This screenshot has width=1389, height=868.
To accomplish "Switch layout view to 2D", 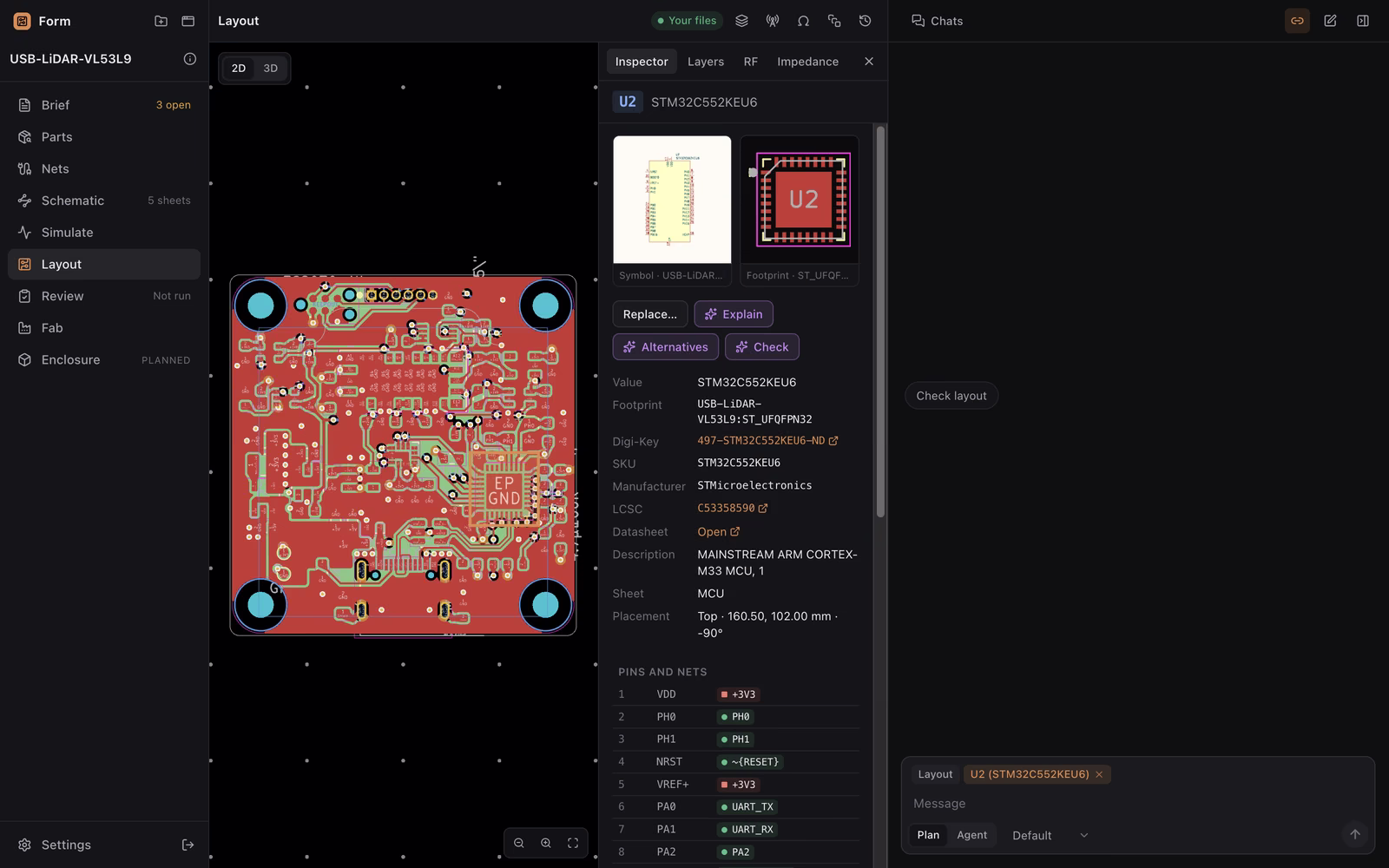I will pyautogui.click(x=239, y=69).
